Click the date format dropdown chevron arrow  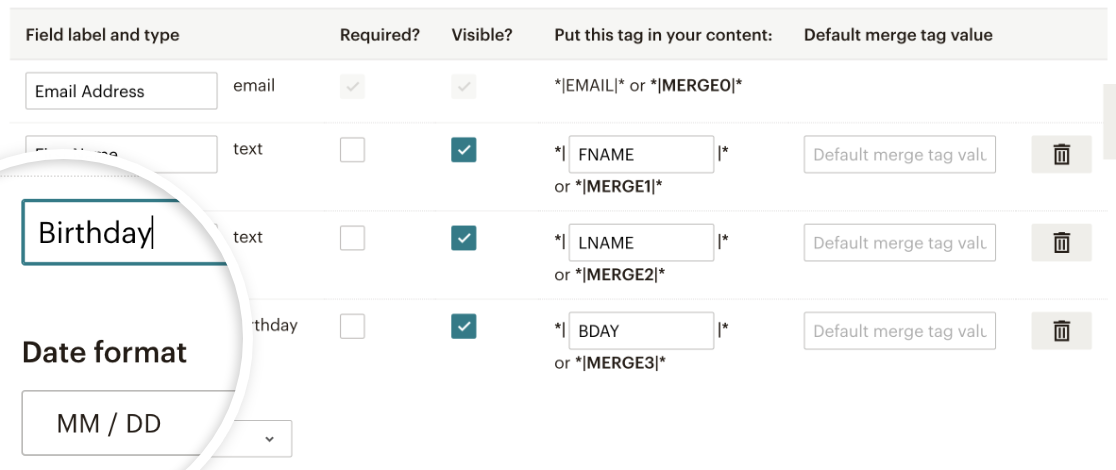269,439
